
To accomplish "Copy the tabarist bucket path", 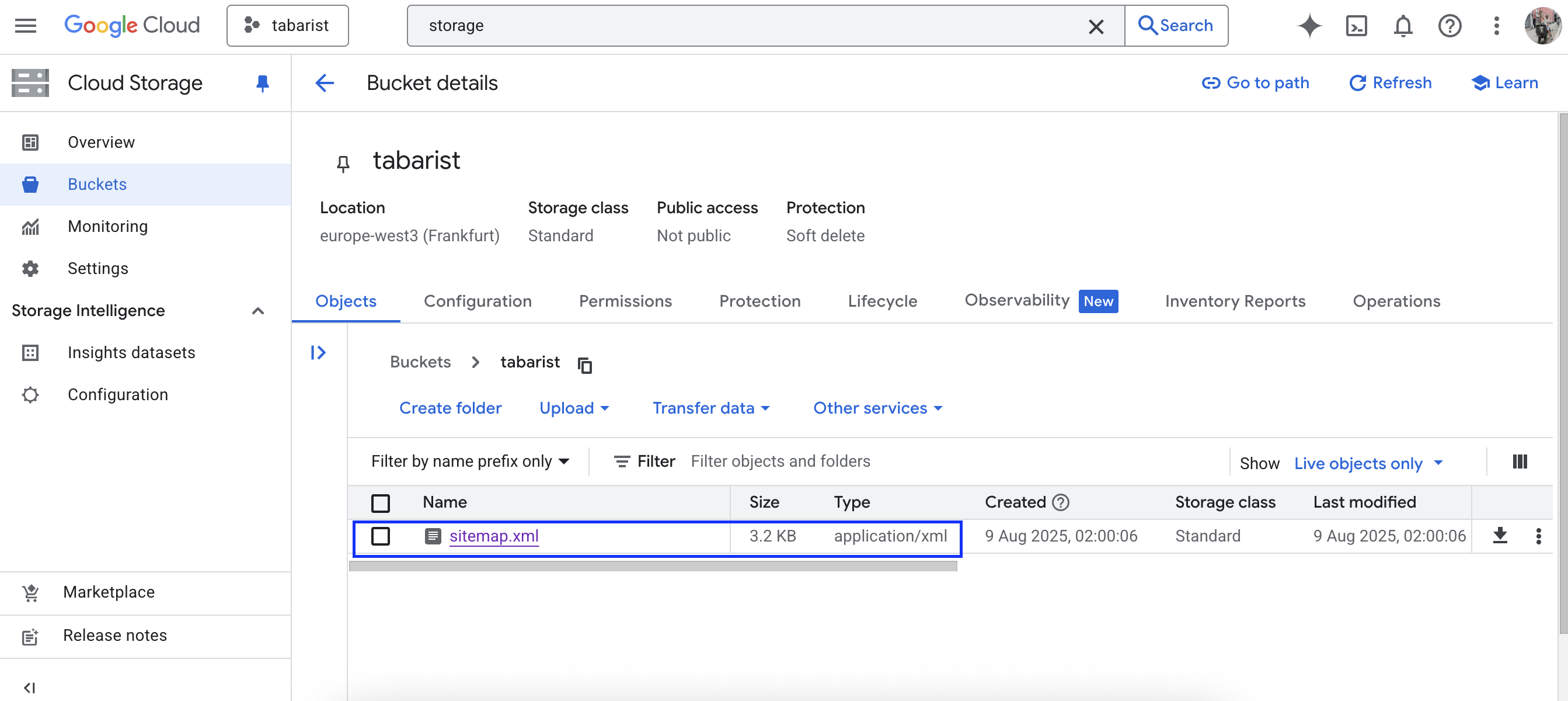I will (584, 365).
